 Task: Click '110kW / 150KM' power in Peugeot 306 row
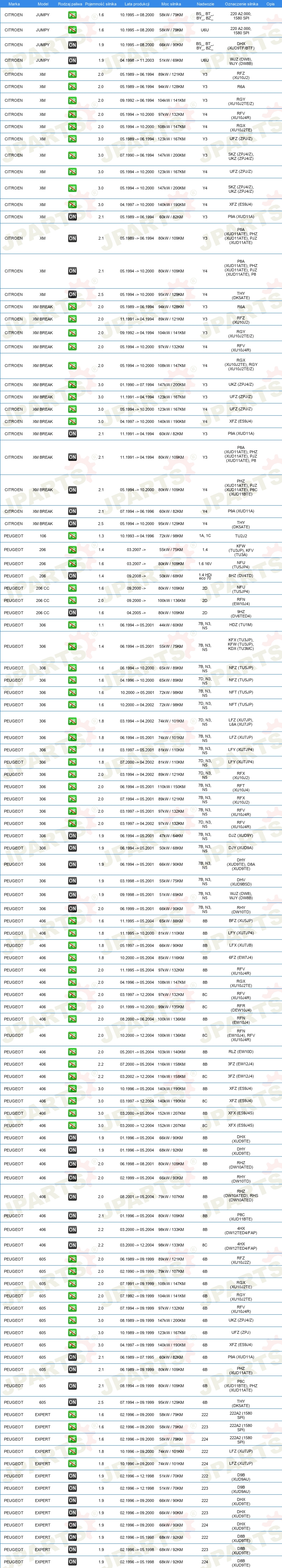click(171, 787)
